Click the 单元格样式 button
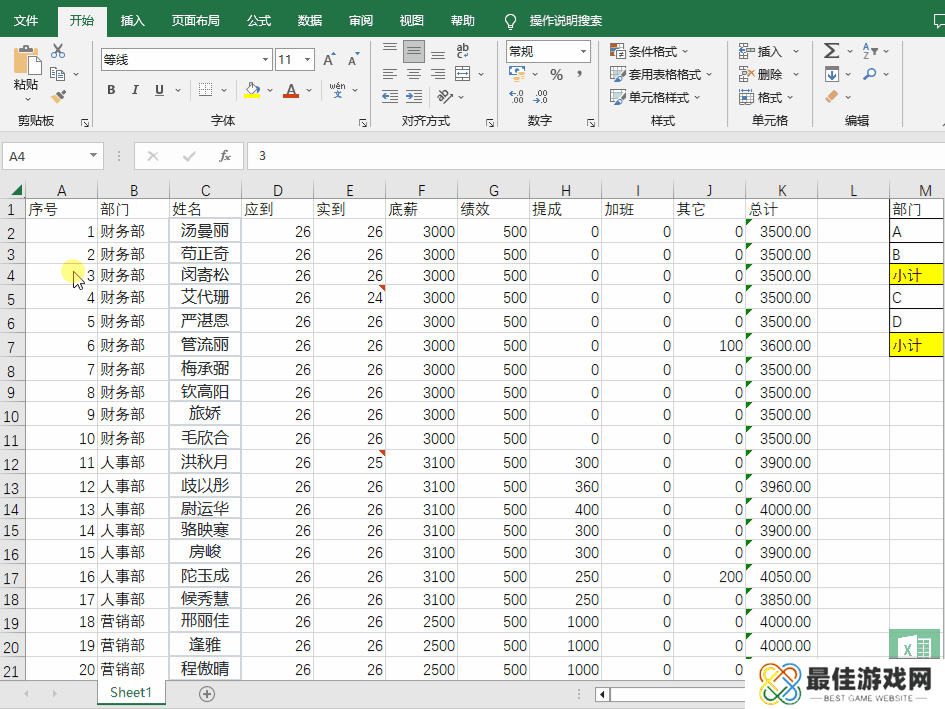 tap(656, 97)
